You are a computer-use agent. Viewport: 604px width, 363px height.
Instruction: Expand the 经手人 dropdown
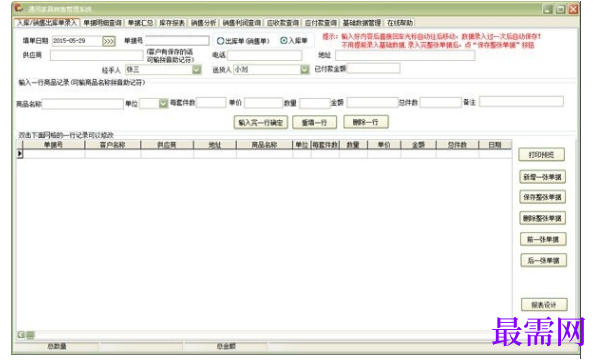196,70
